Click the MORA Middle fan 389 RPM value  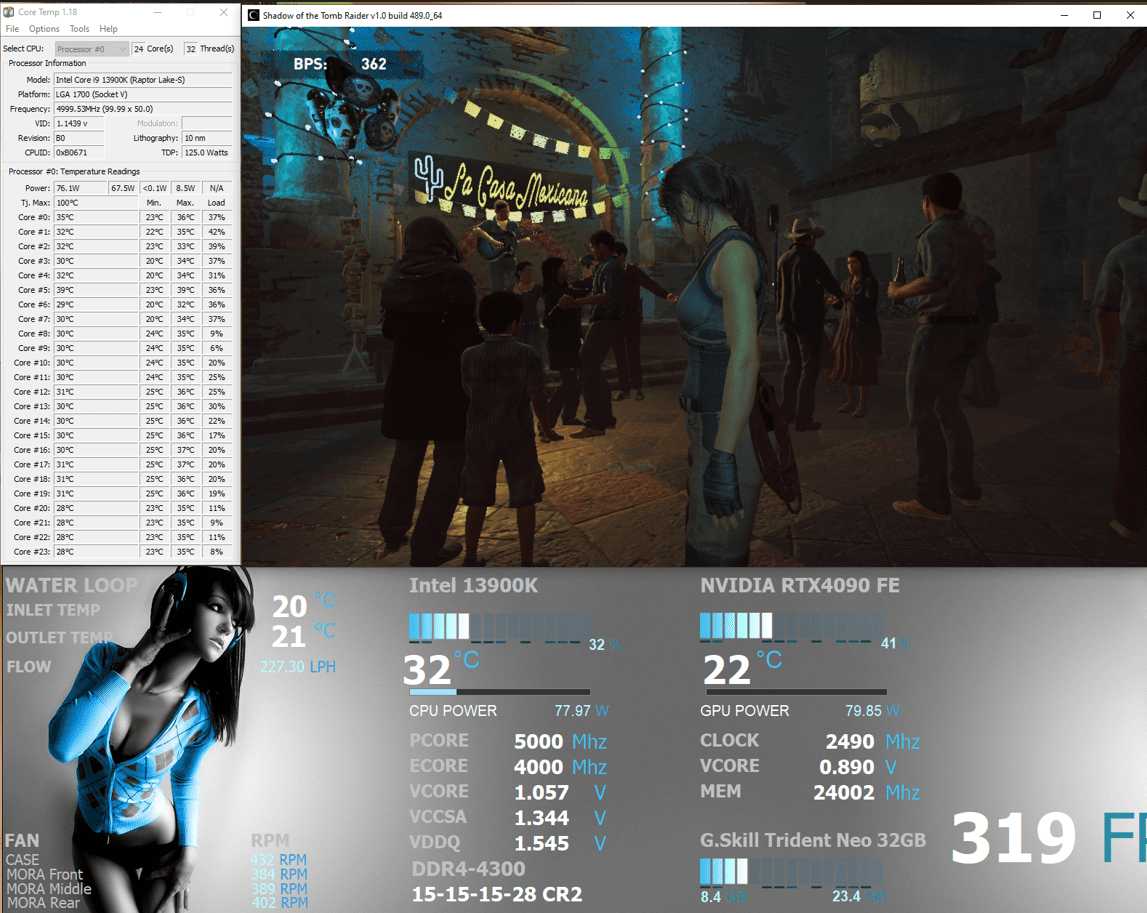click(x=279, y=889)
